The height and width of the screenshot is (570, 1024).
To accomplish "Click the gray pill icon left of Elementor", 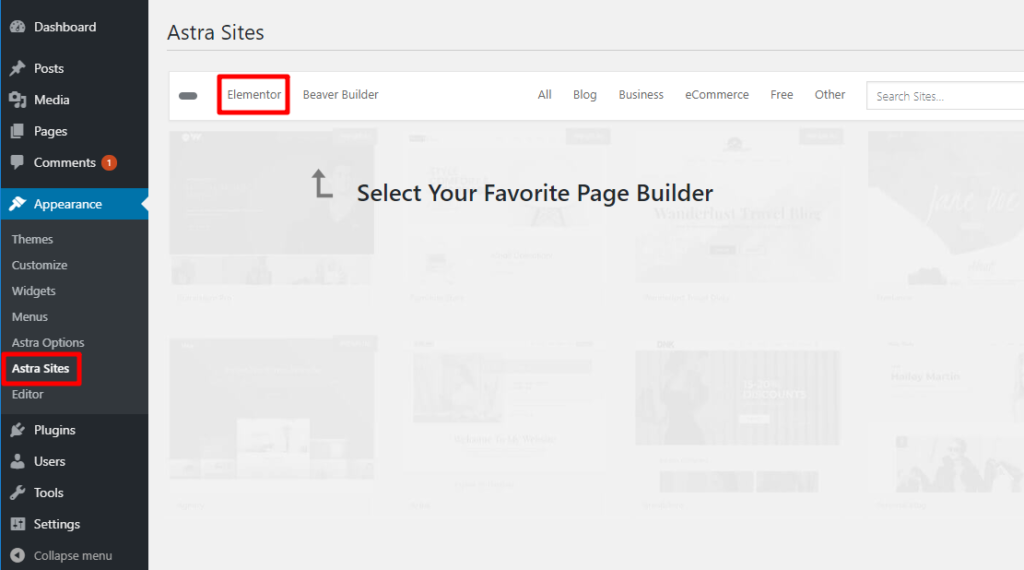I will 188,96.
